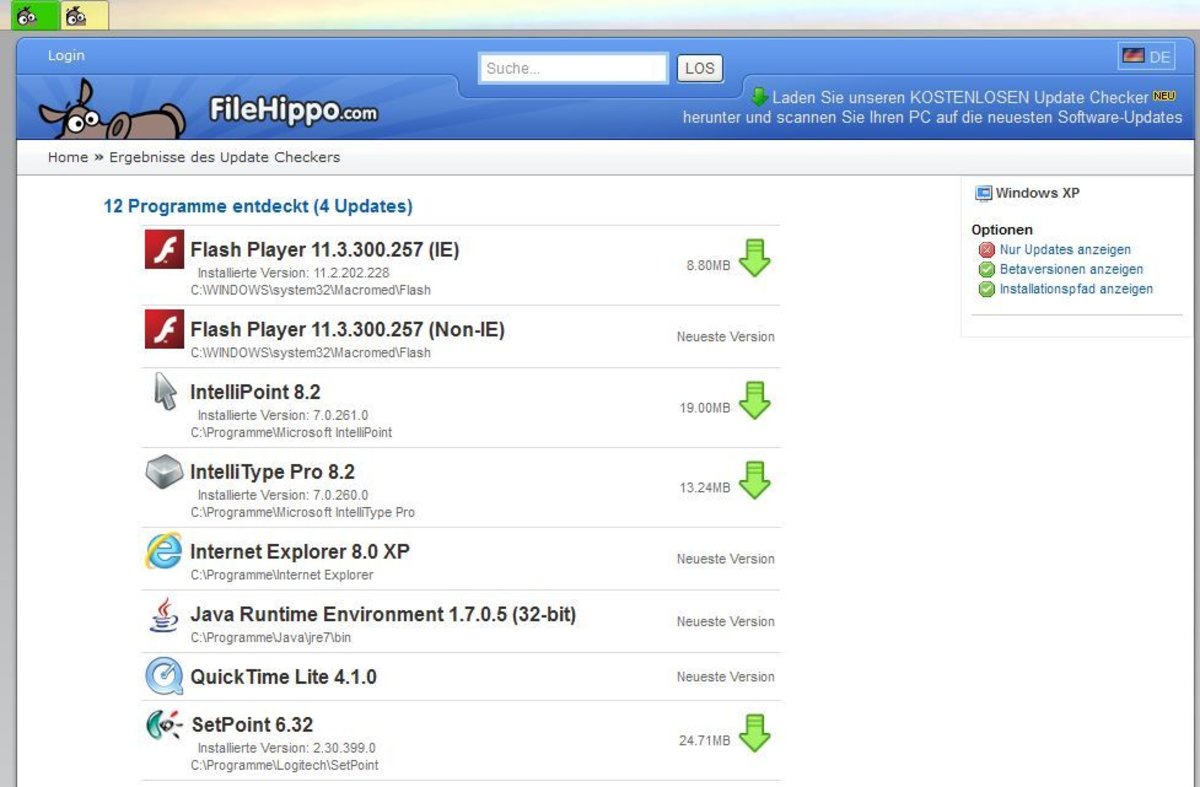
Task: Click the German flag icon
Action: [x=1133, y=56]
